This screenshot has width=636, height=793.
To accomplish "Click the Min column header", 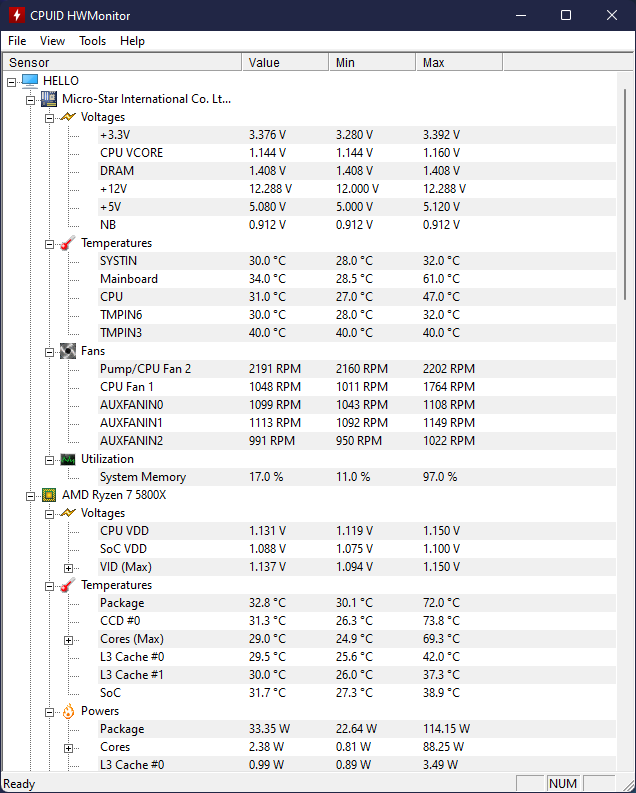I will [372, 63].
